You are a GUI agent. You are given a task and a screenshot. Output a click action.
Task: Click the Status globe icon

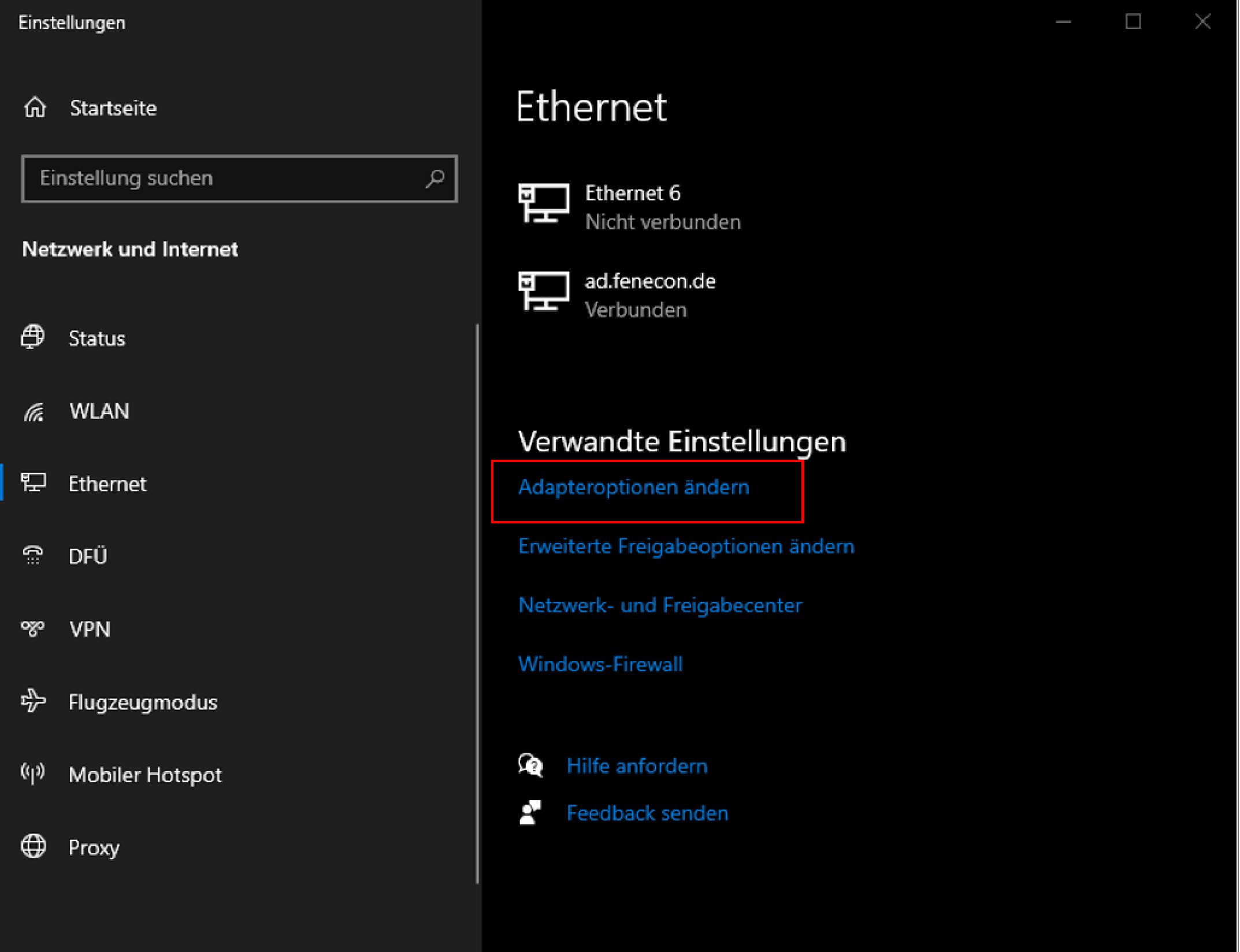click(33, 337)
